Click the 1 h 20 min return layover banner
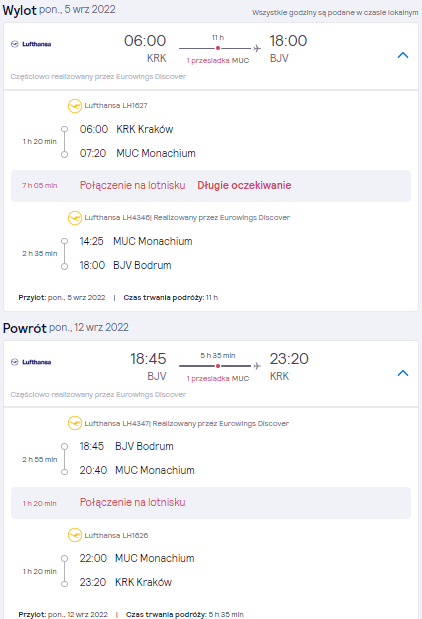Screen dimensions: 422x619 211,503
